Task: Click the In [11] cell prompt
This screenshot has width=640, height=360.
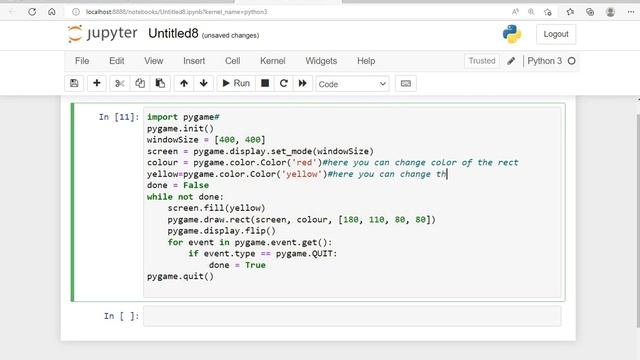Action: pyautogui.click(x=119, y=117)
